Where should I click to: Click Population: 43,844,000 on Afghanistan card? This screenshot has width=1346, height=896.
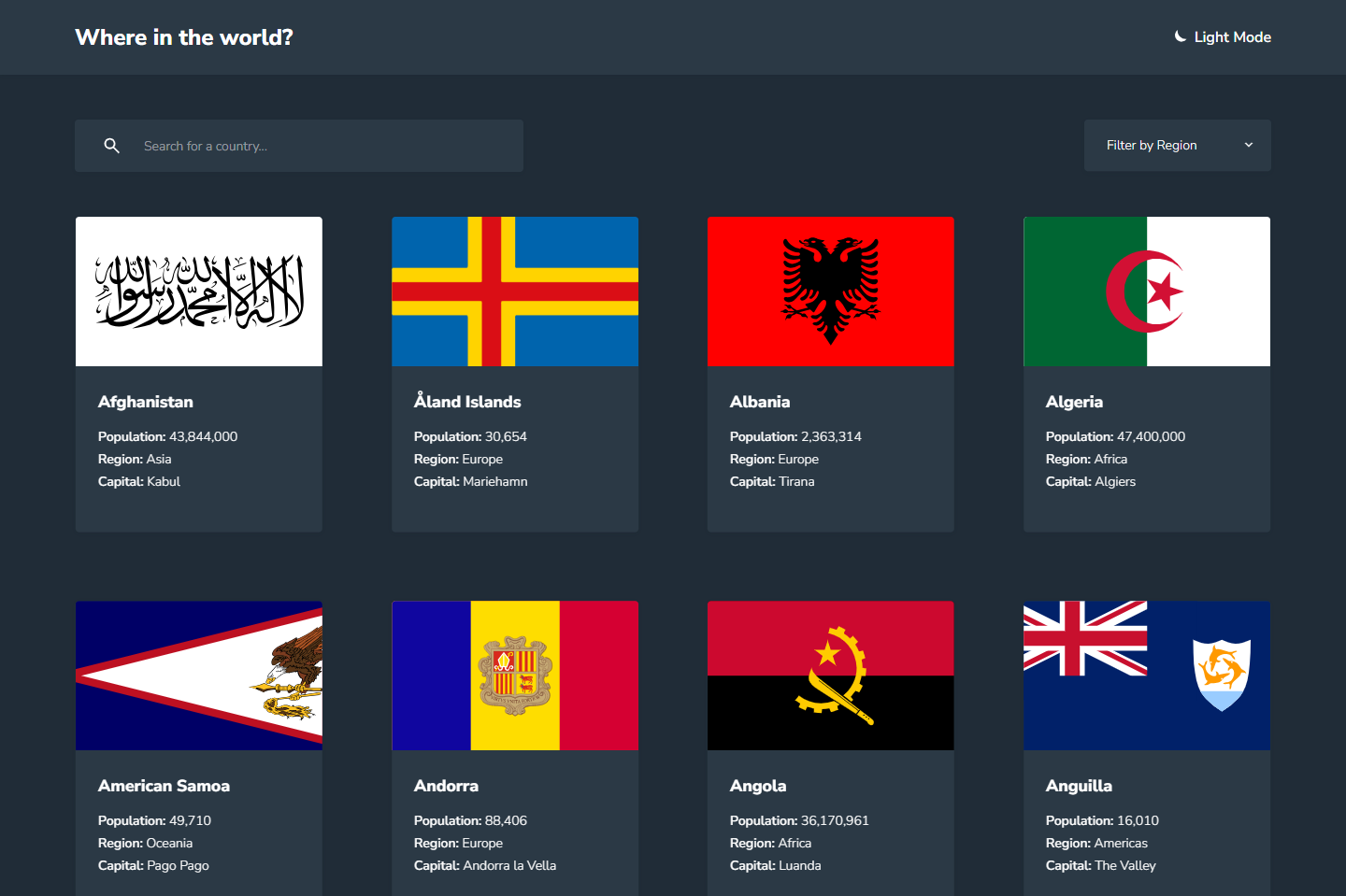coord(167,436)
